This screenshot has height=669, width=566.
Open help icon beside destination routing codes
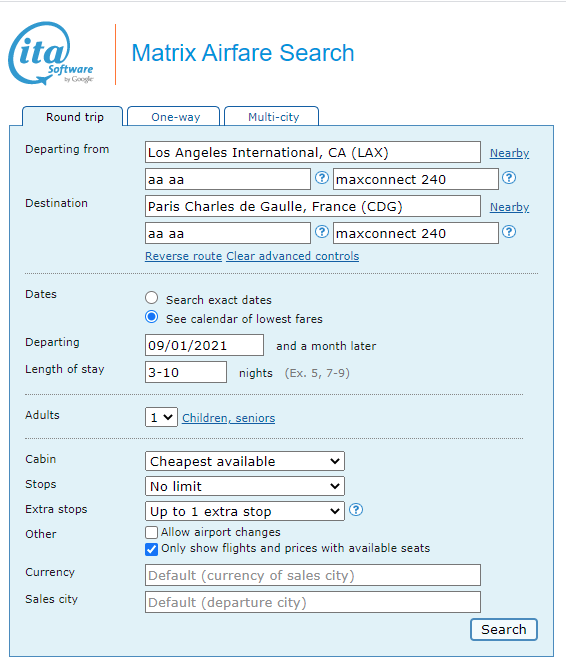click(x=322, y=232)
